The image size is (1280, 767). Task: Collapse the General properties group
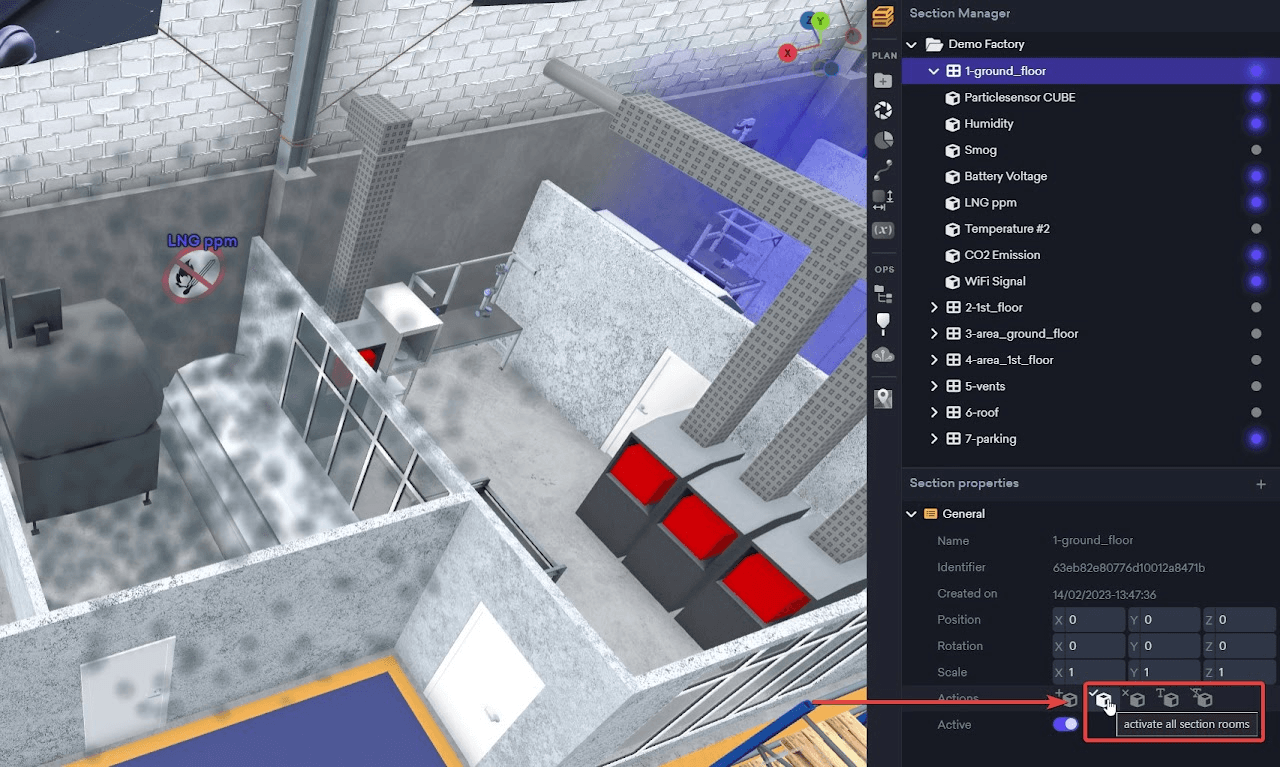tap(911, 514)
